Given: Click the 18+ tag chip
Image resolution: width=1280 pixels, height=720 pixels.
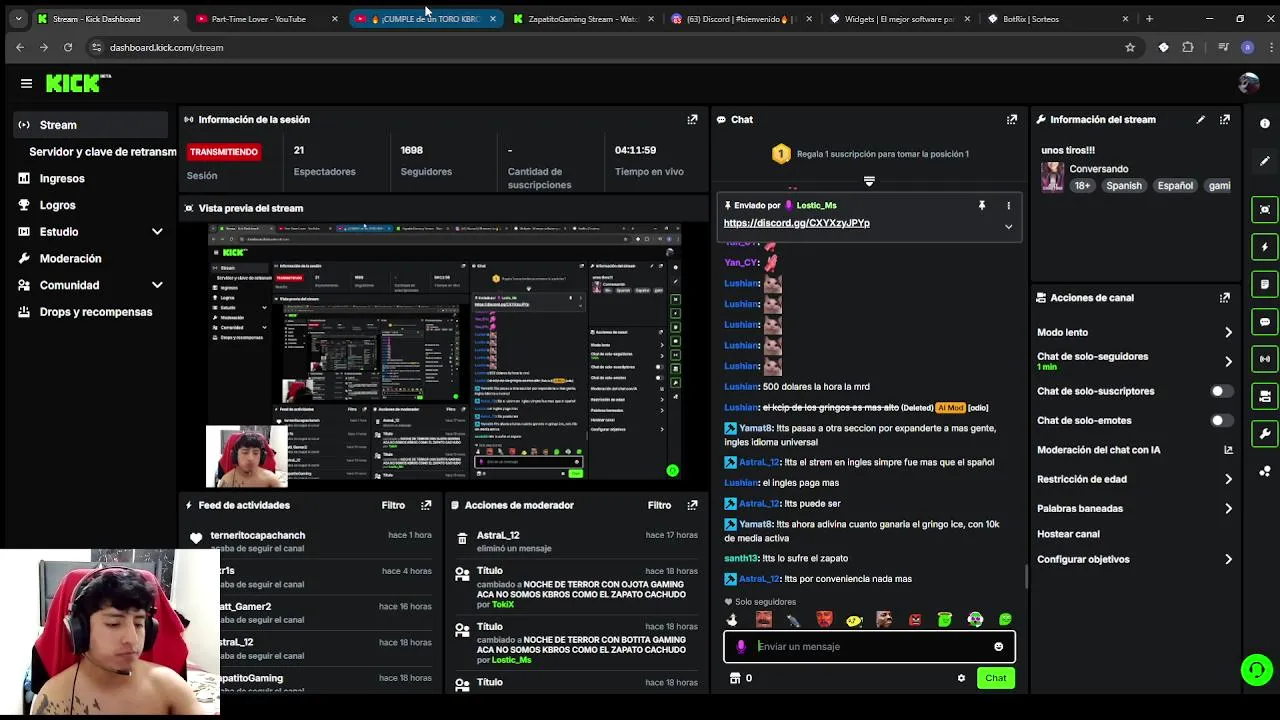Looking at the screenshot, I should [x=1082, y=186].
